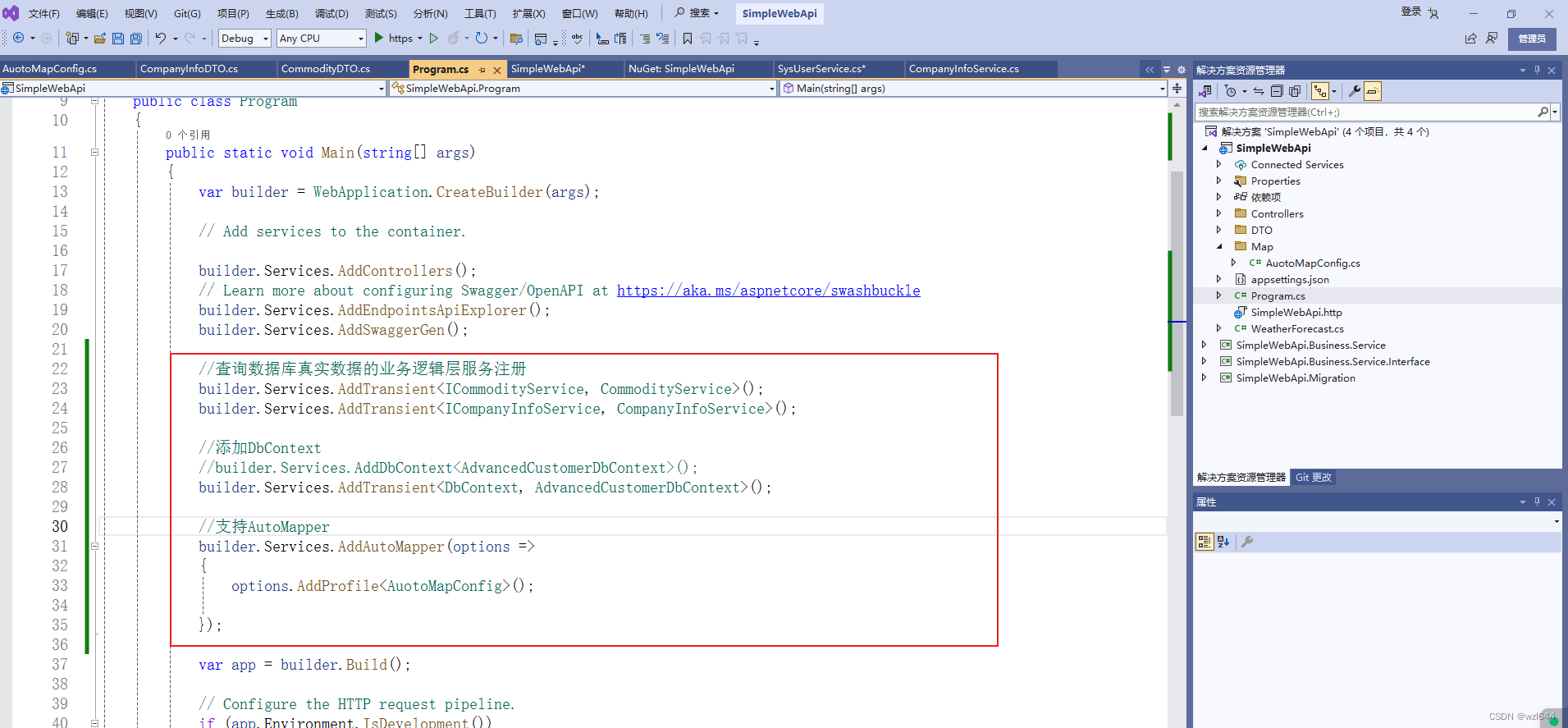Screen dimensions: 1568x728
Task: Click the 管理员 button
Action: [x=1532, y=39]
